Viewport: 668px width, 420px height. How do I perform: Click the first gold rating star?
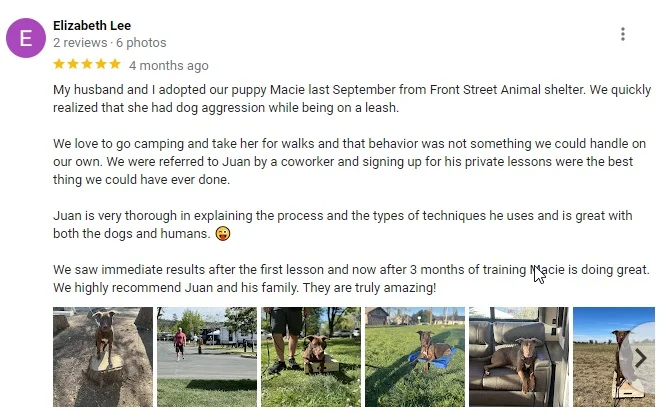coord(60,64)
